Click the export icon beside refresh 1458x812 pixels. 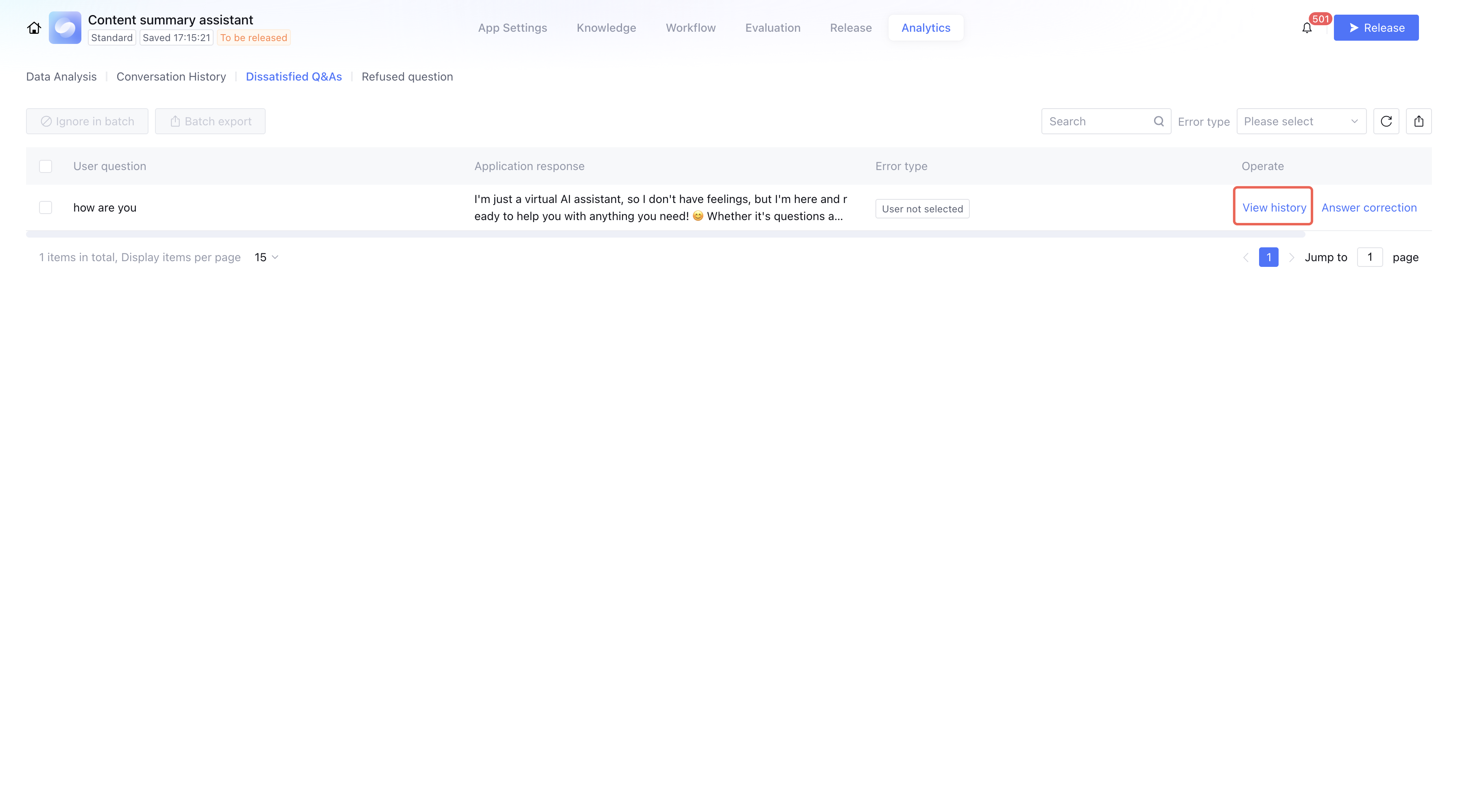pyautogui.click(x=1419, y=121)
